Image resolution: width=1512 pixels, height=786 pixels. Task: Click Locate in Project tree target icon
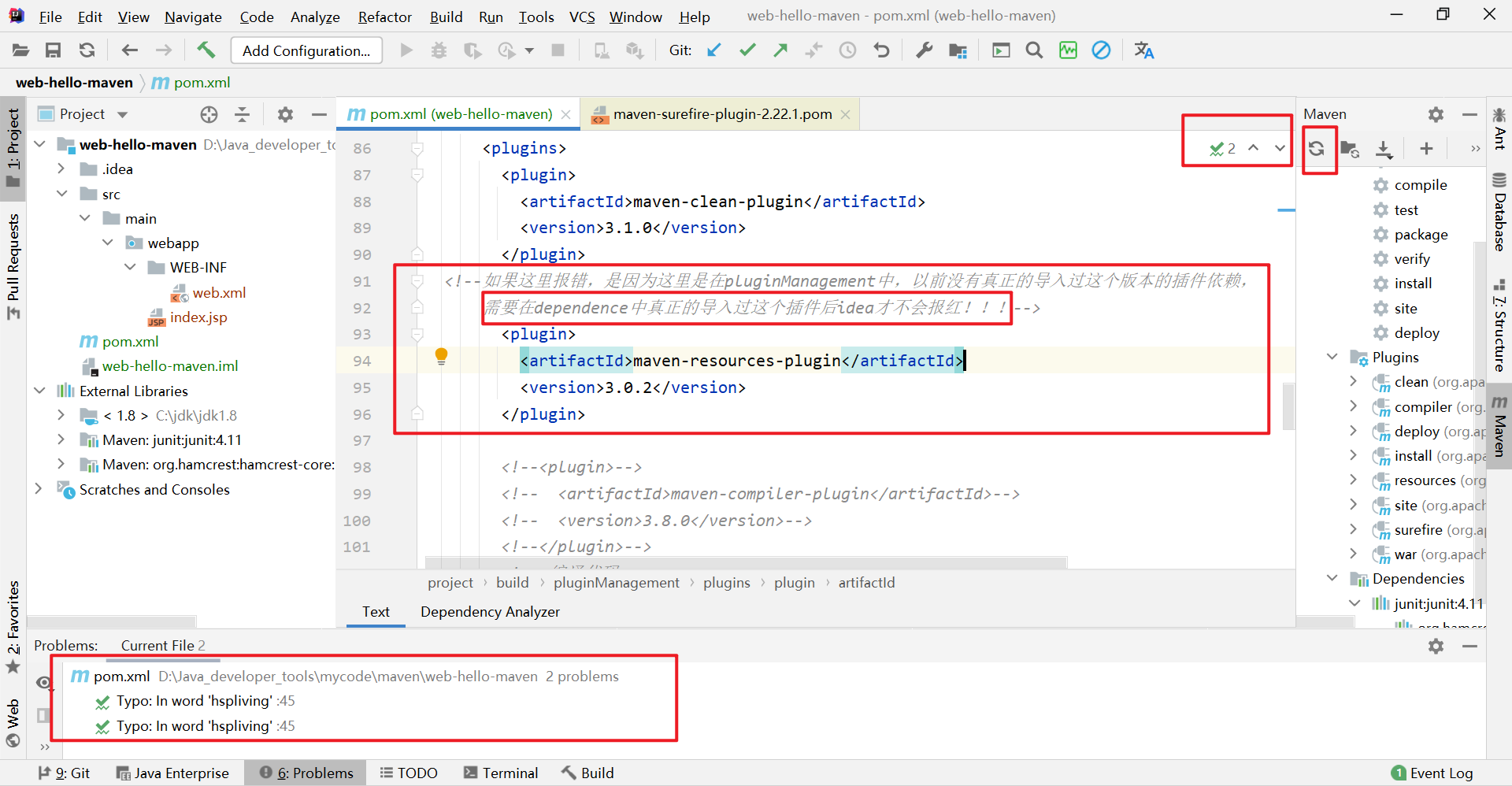(209, 114)
